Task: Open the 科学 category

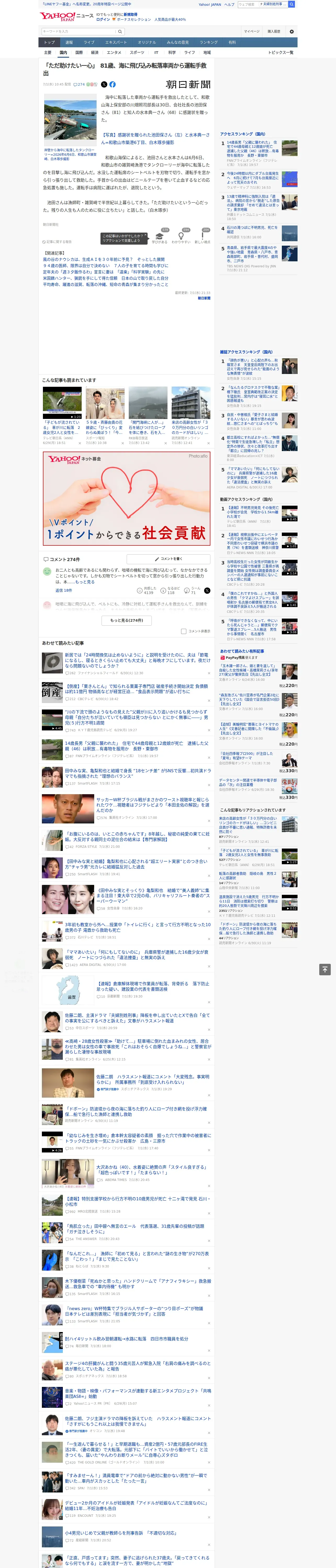Action: click(x=172, y=52)
